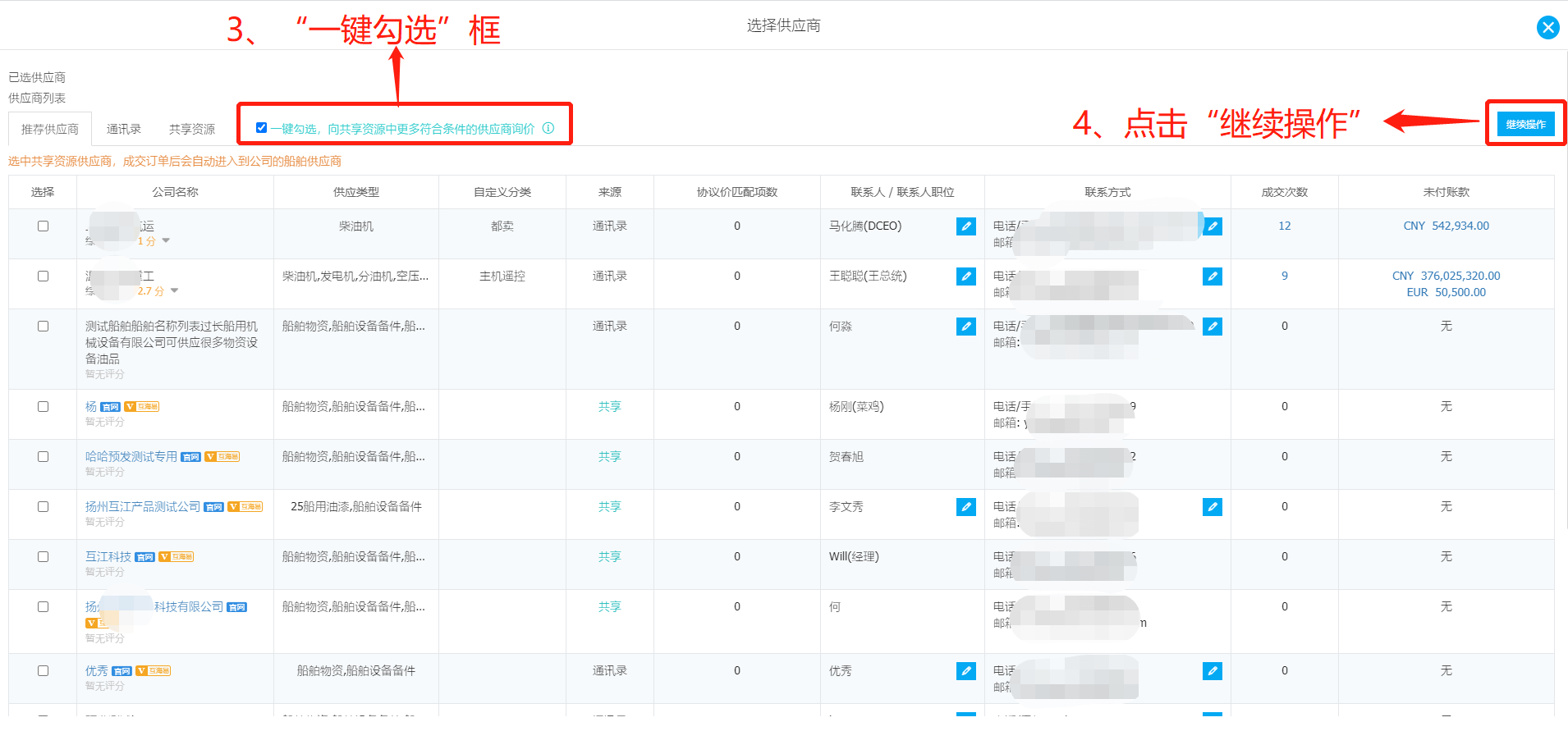Open deal count 12 link

coord(1285,226)
